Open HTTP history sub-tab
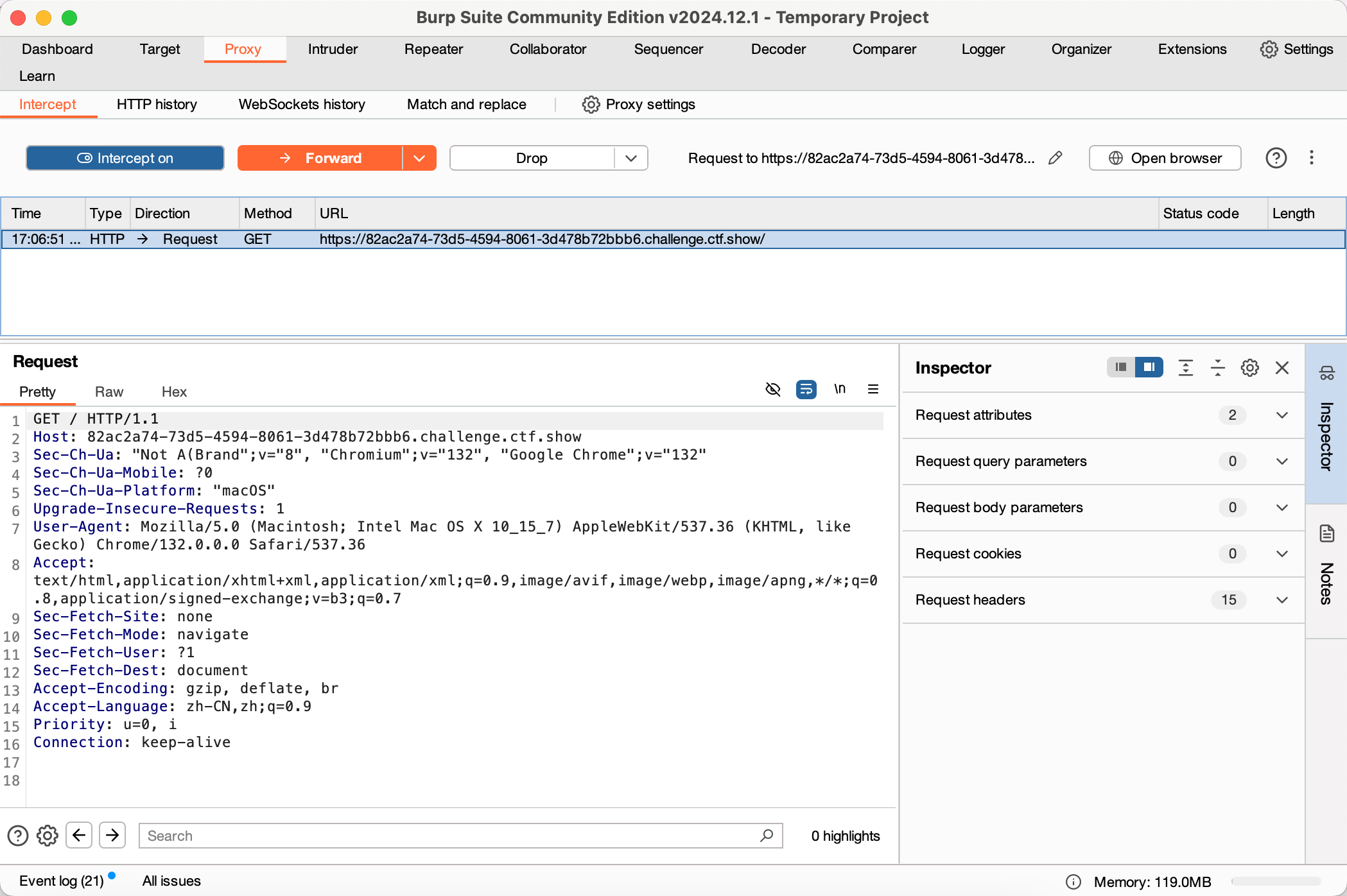The image size is (1347, 896). pyautogui.click(x=157, y=105)
